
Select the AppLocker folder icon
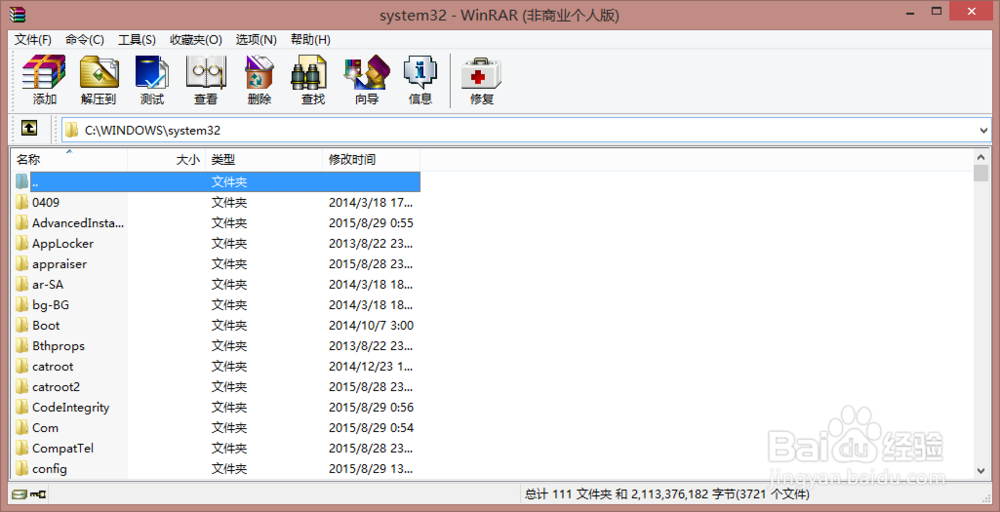22,244
